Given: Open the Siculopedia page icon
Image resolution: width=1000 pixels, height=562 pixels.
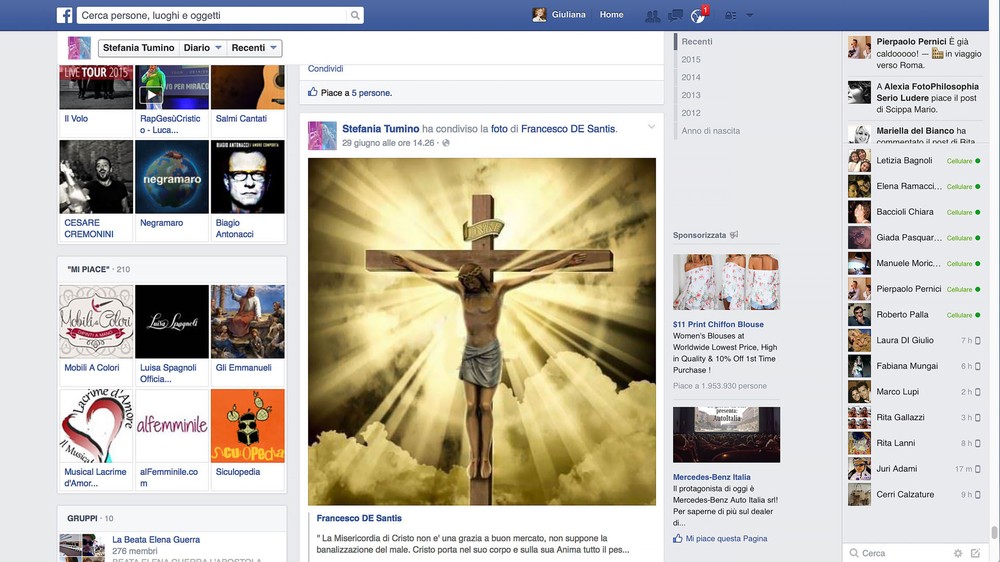Looking at the screenshot, I should (247, 426).
